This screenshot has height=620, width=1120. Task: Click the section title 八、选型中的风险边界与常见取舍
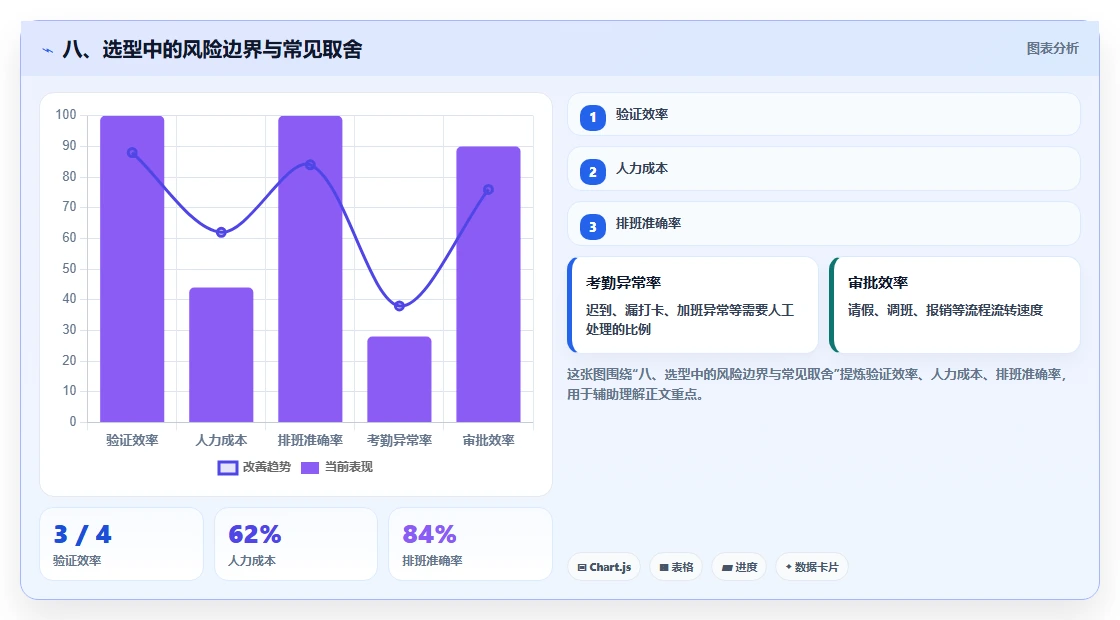coord(212,49)
